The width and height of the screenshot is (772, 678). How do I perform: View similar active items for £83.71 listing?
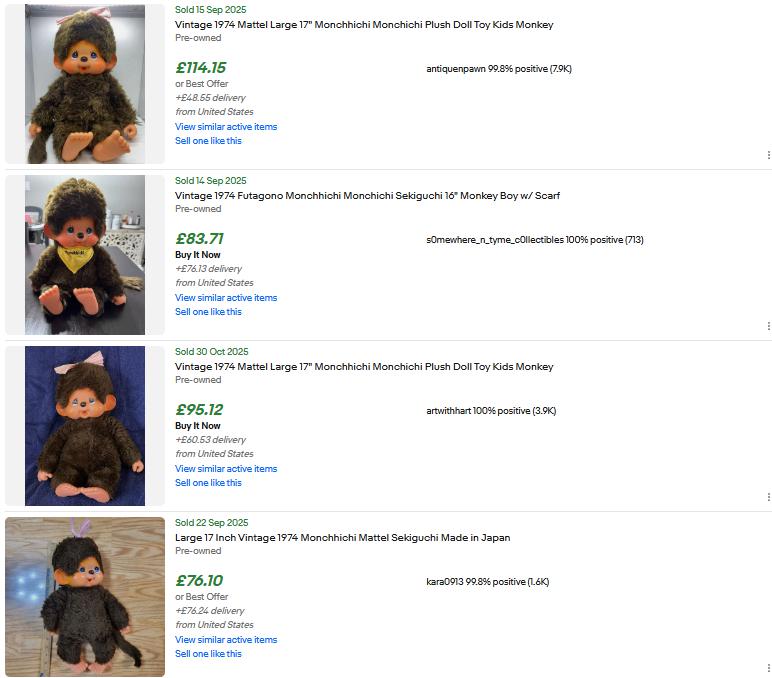(226, 298)
